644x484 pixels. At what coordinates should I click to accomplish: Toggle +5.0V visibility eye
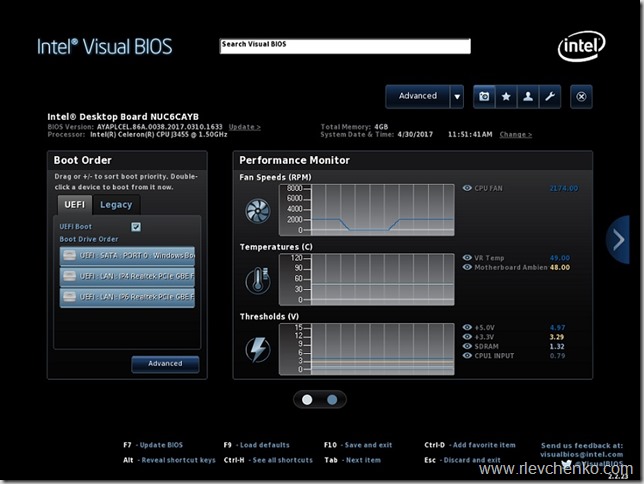467,327
